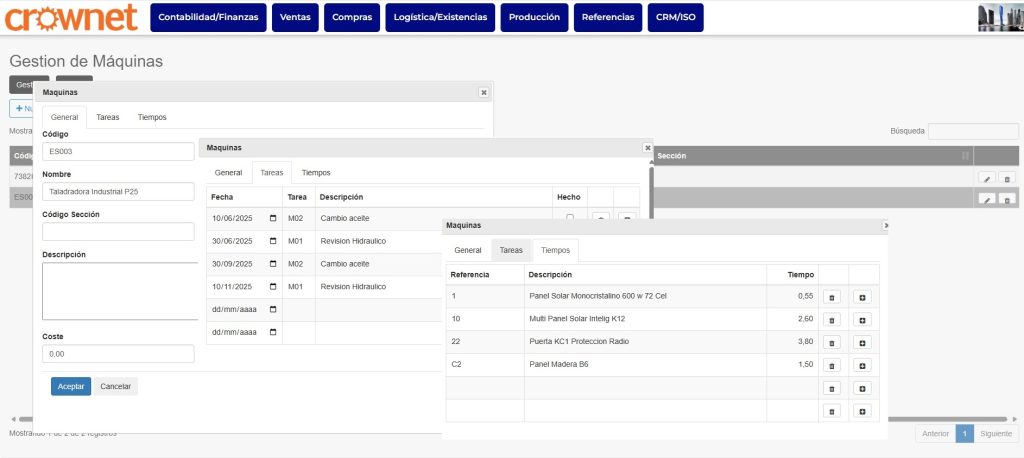The width and height of the screenshot is (1024, 458).
Task: Open the calendar picker for 30/09/2025
Action: (274, 264)
